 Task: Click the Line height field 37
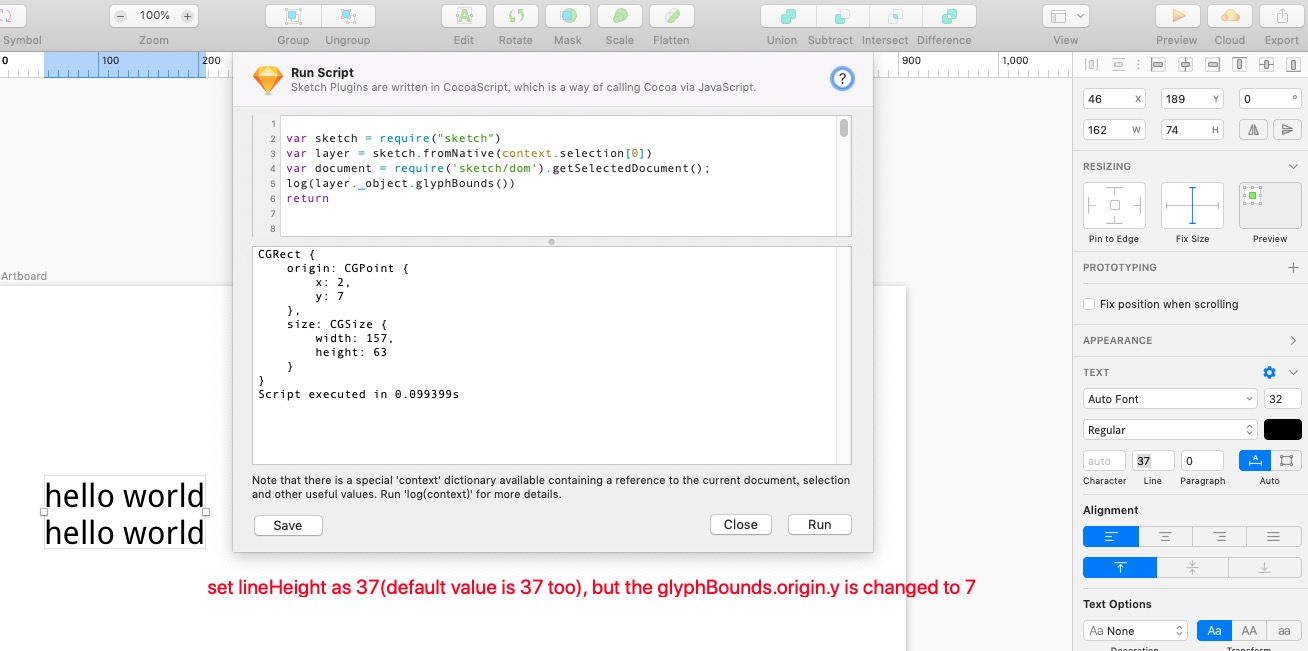[x=1153, y=461]
